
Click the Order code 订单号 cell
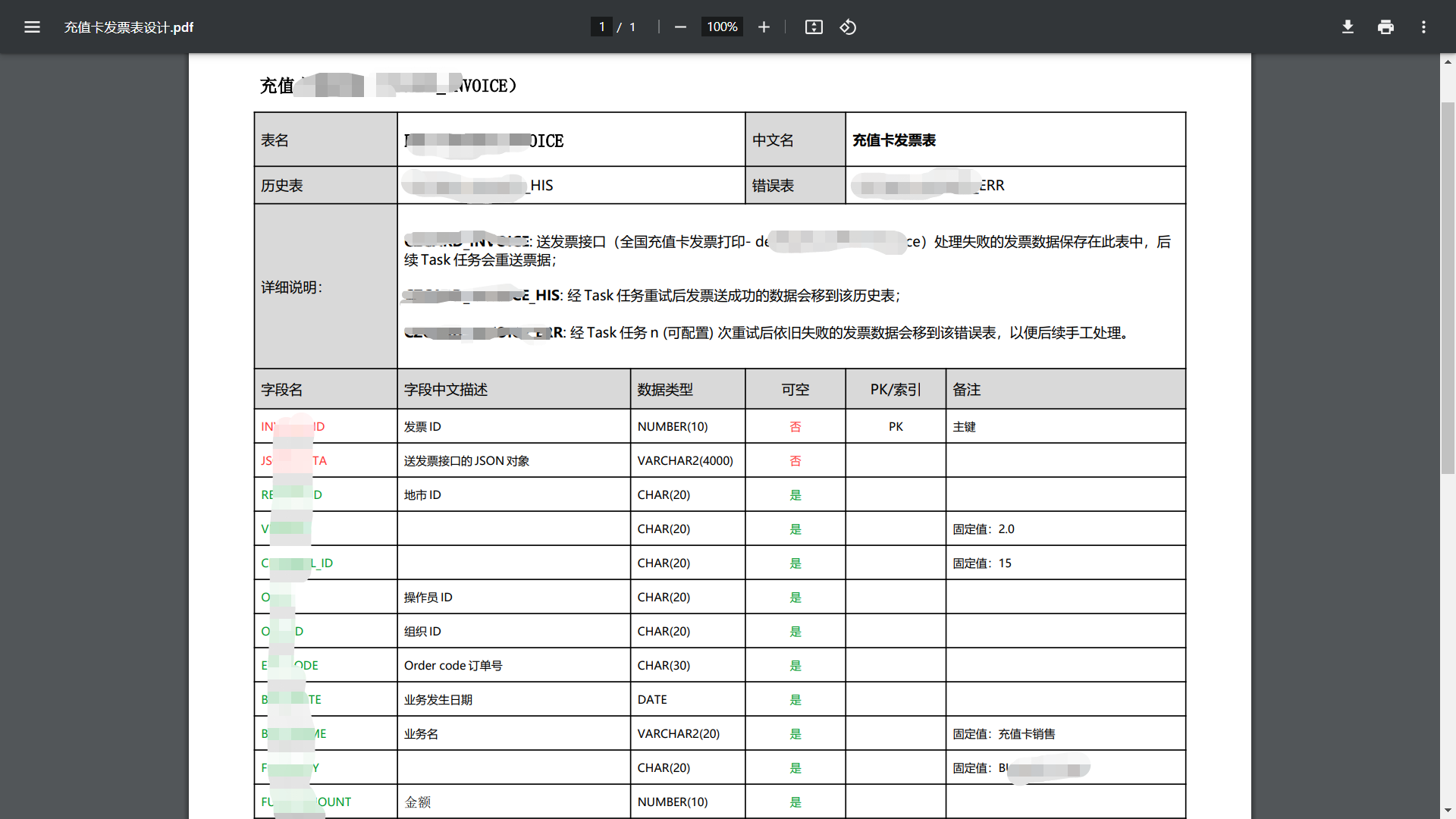(514, 666)
